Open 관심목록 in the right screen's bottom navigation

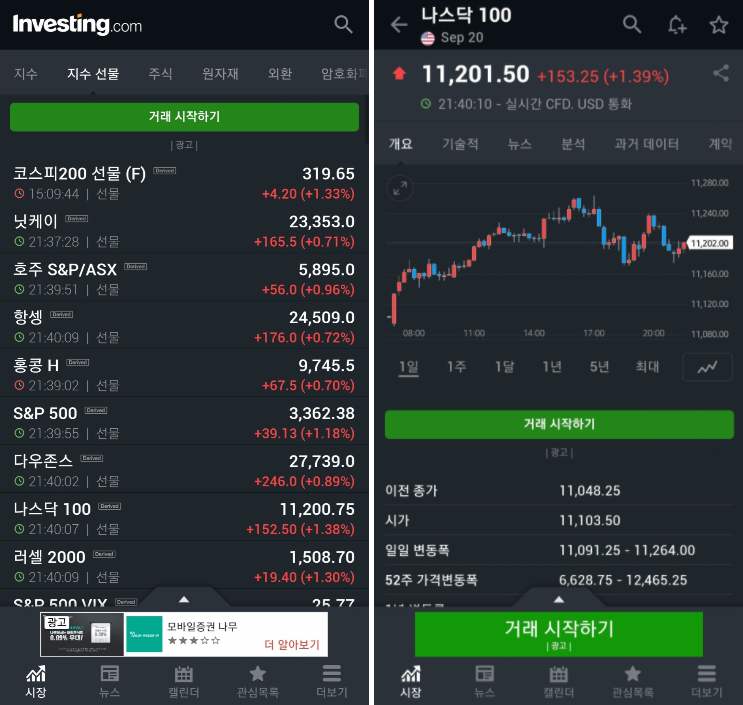pos(633,681)
